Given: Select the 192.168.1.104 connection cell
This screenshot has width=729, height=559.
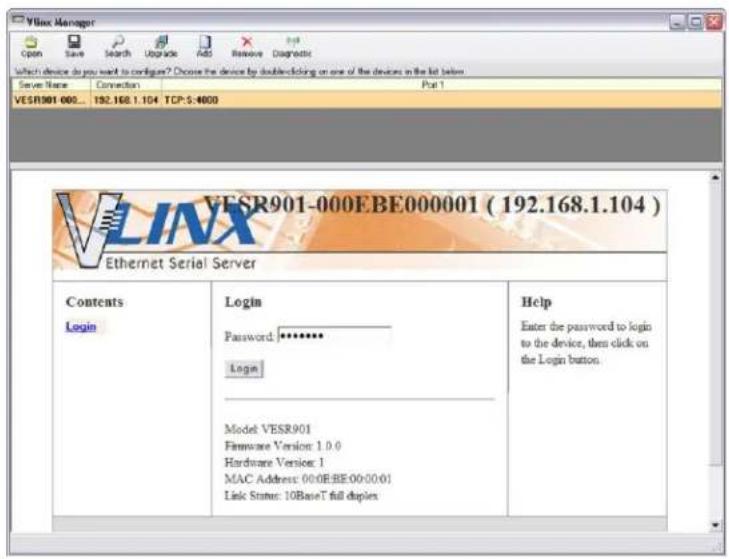Looking at the screenshot, I should click(x=126, y=100).
